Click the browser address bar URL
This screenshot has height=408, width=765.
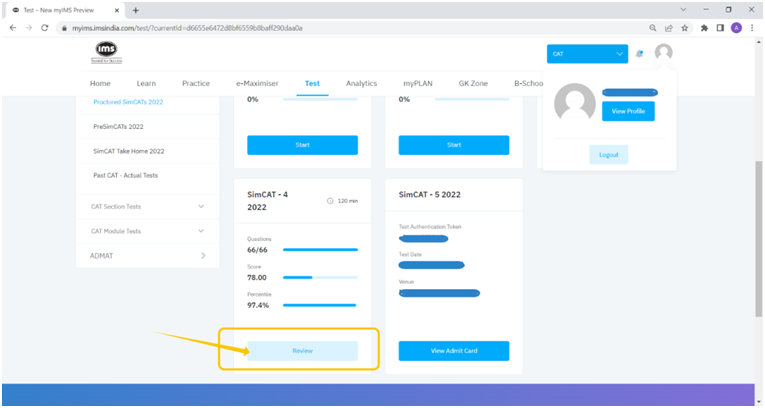(x=187, y=28)
